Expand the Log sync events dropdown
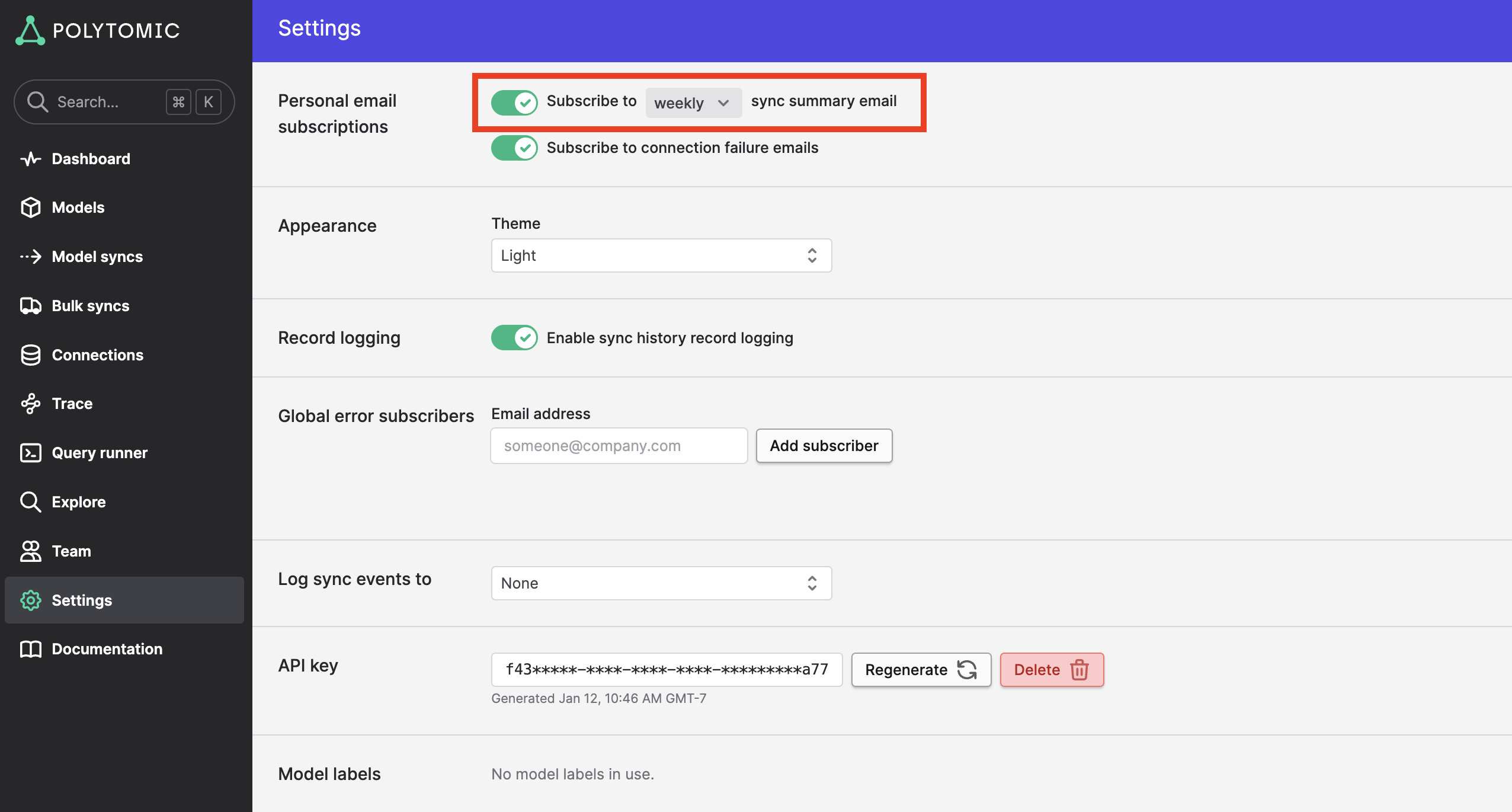The height and width of the screenshot is (812, 1512). click(661, 583)
